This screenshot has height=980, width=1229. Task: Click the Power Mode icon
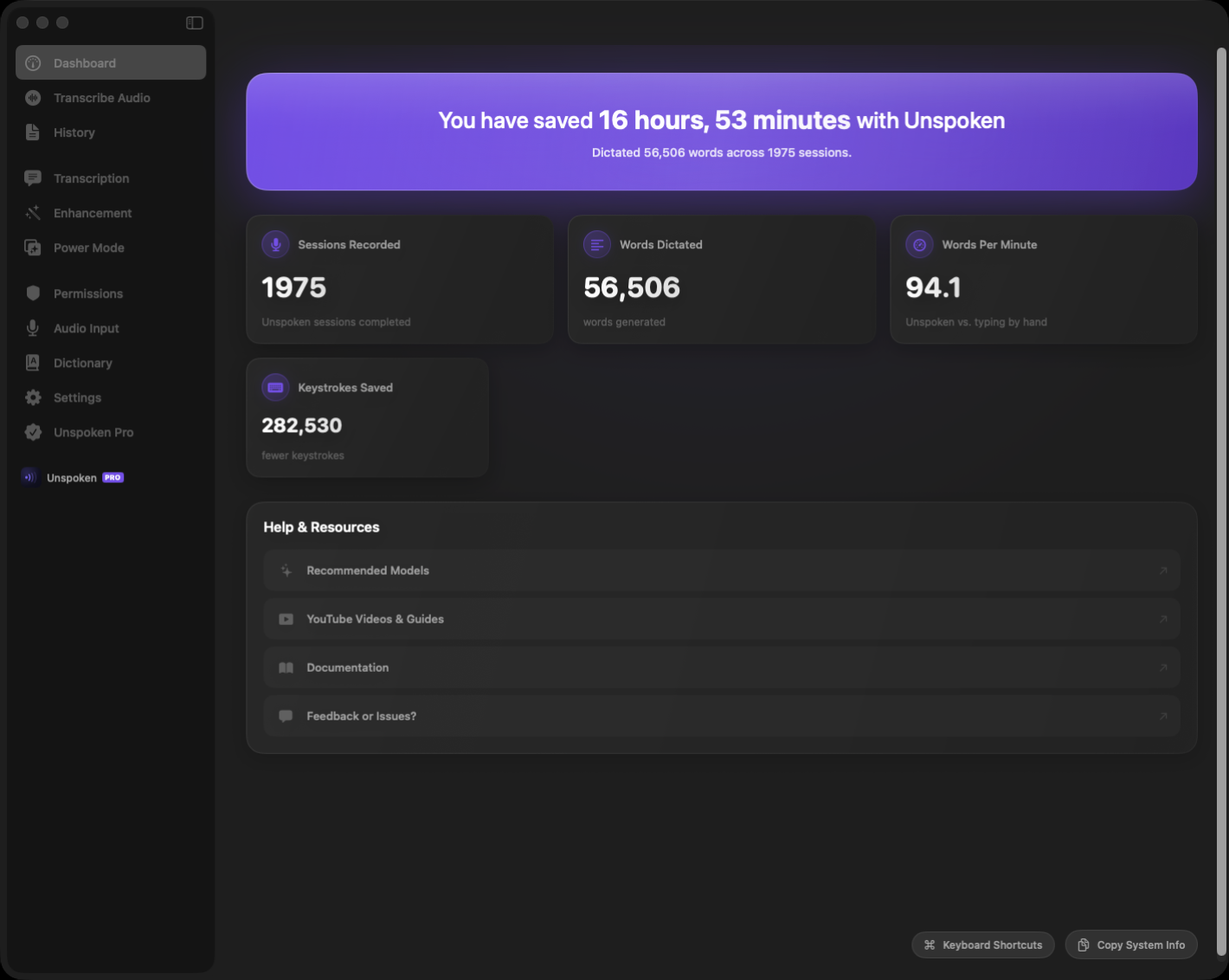click(33, 248)
